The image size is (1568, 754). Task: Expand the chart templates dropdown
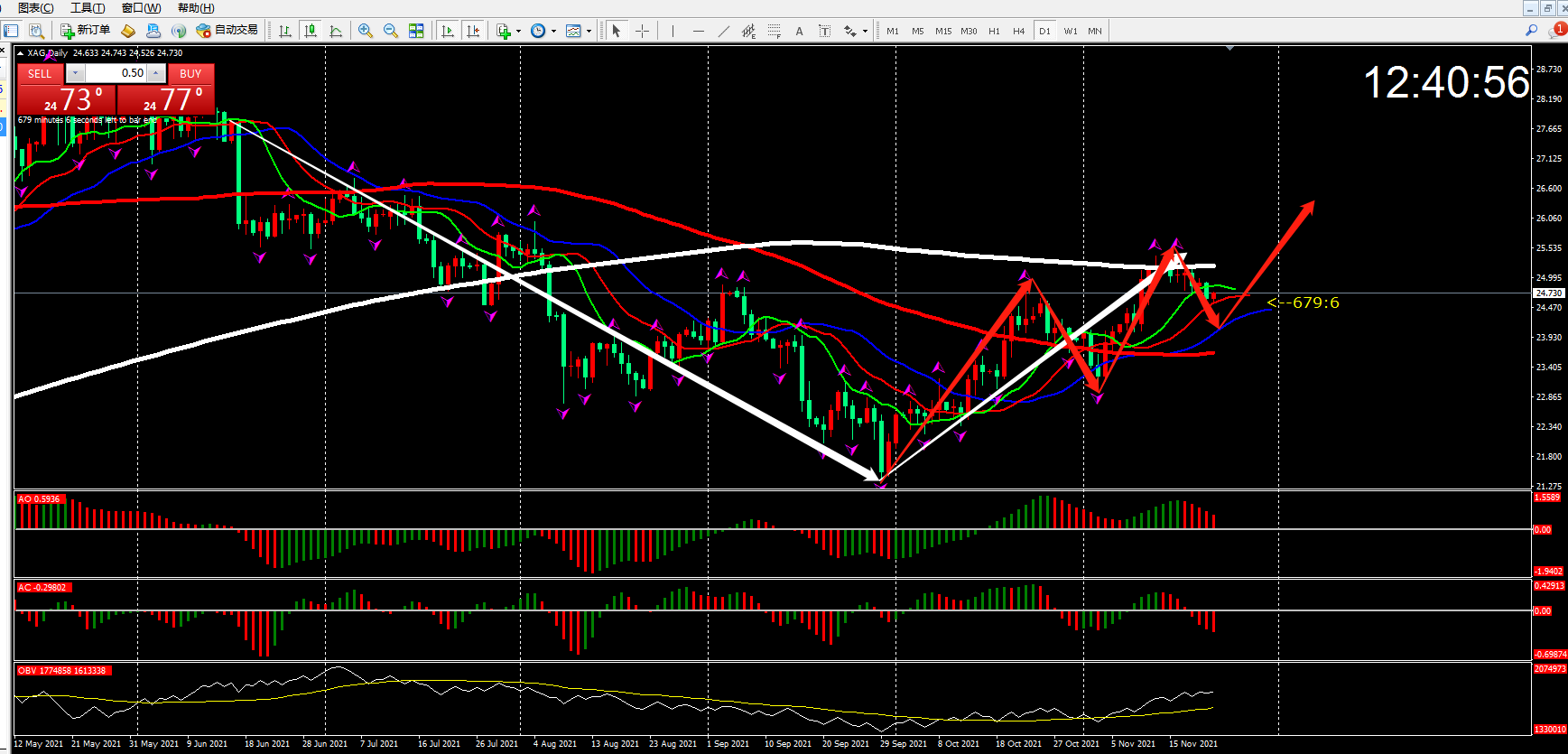589,31
